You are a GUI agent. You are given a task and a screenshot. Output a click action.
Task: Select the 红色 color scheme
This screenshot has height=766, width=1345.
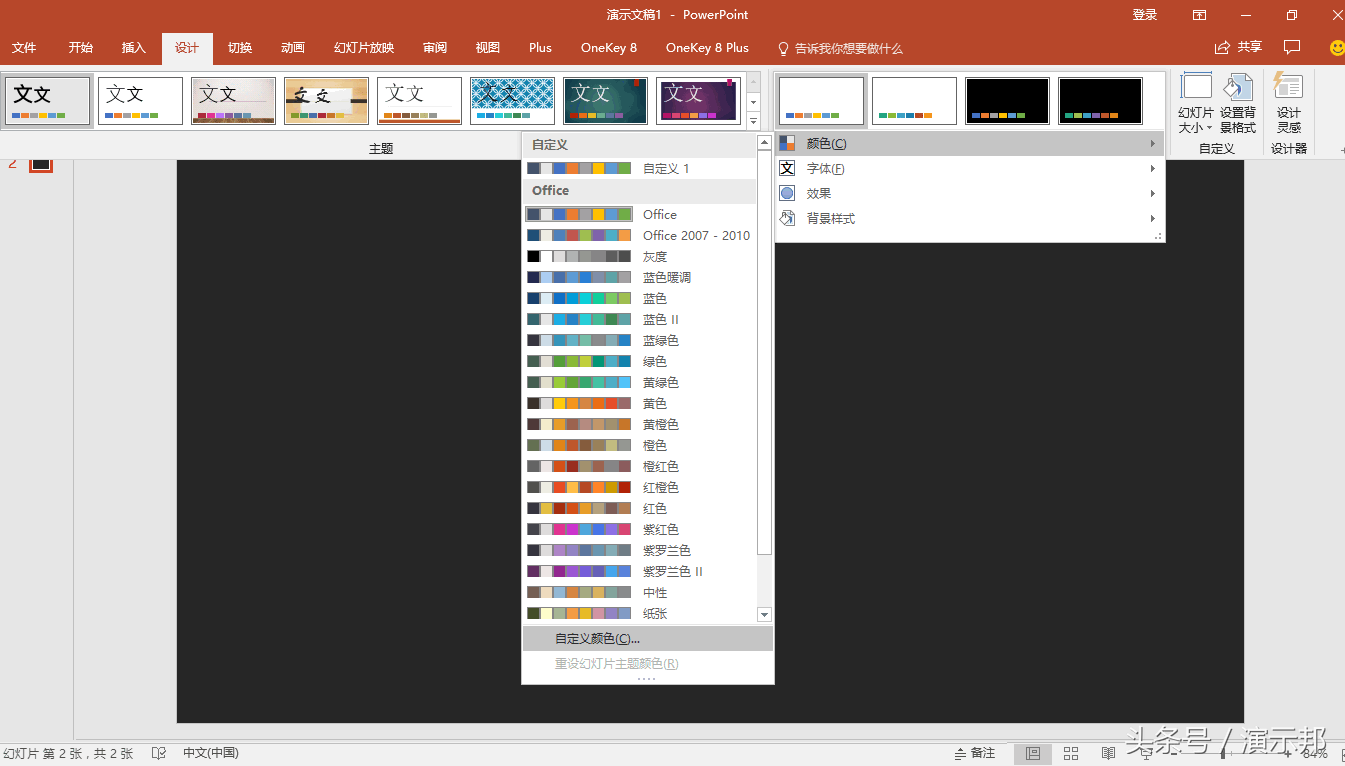[x=639, y=509]
